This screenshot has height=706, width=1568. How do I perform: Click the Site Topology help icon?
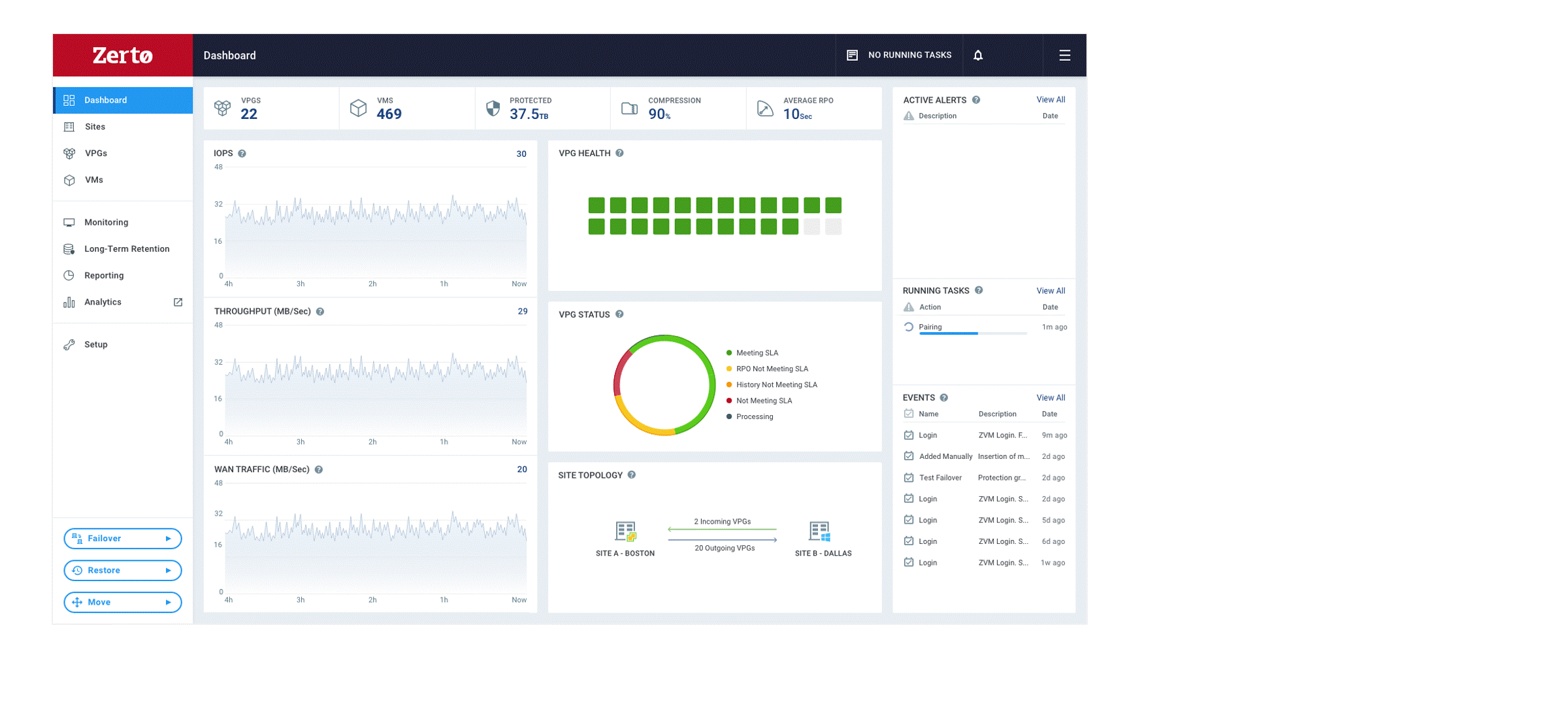631,475
